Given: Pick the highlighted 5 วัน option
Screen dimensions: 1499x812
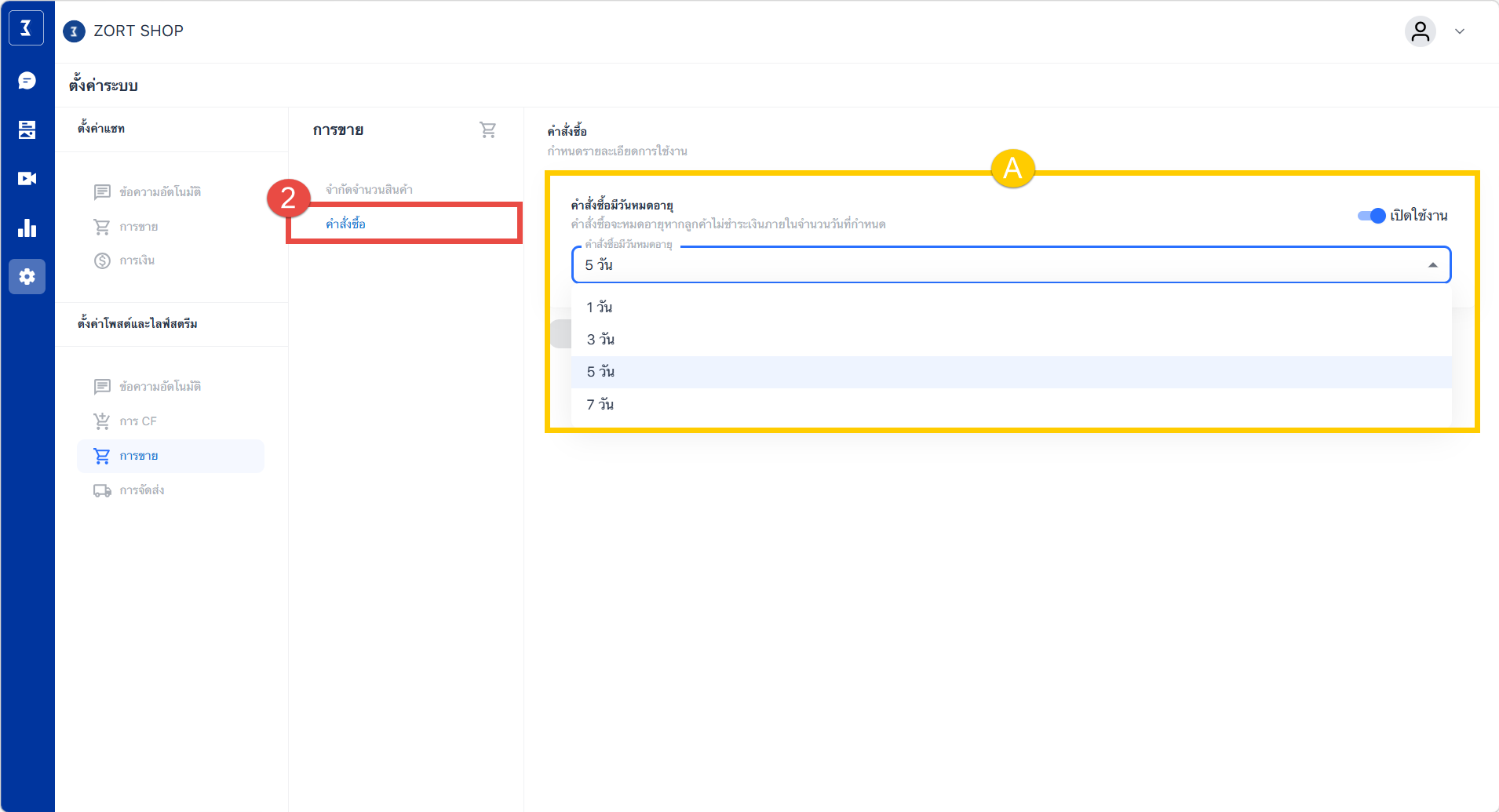Looking at the screenshot, I should [600, 372].
